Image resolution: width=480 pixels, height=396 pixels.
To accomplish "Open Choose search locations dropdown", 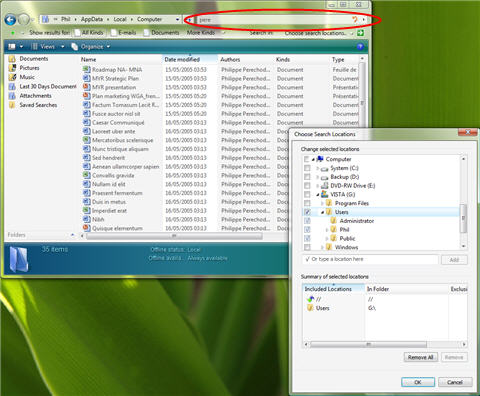I will coord(318,33).
